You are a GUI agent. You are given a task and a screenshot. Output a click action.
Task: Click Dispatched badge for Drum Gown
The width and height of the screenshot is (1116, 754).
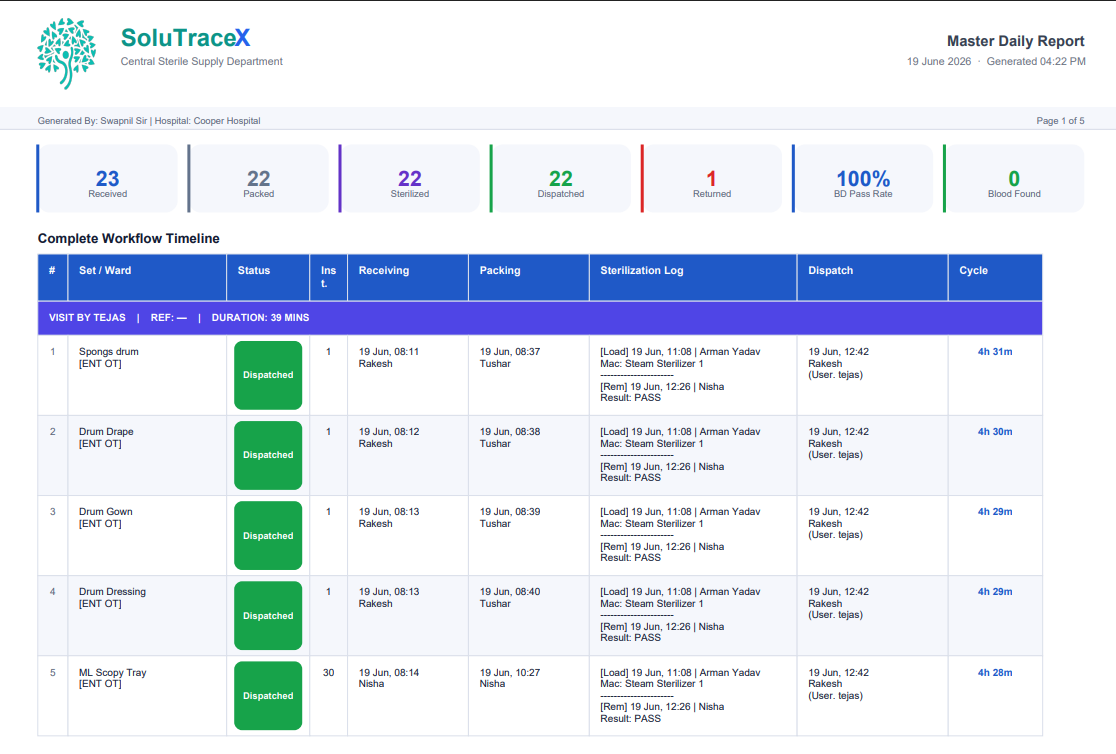click(x=268, y=535)
